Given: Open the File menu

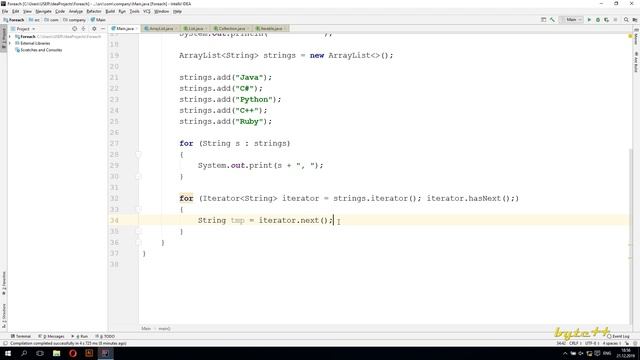Looking at the screenshot, I should 5,11.
